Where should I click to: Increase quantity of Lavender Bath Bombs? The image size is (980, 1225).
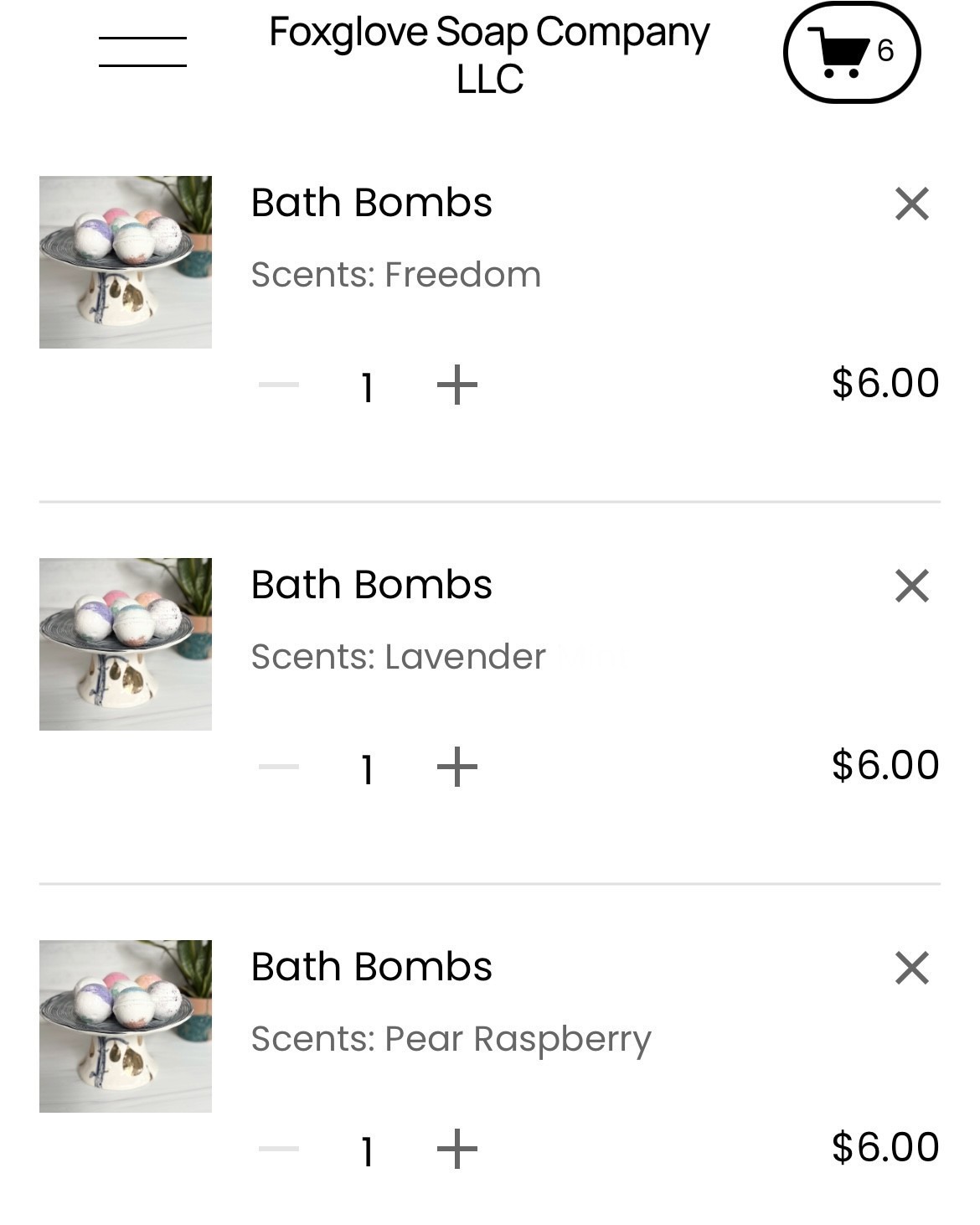click(x=456, y=767)
